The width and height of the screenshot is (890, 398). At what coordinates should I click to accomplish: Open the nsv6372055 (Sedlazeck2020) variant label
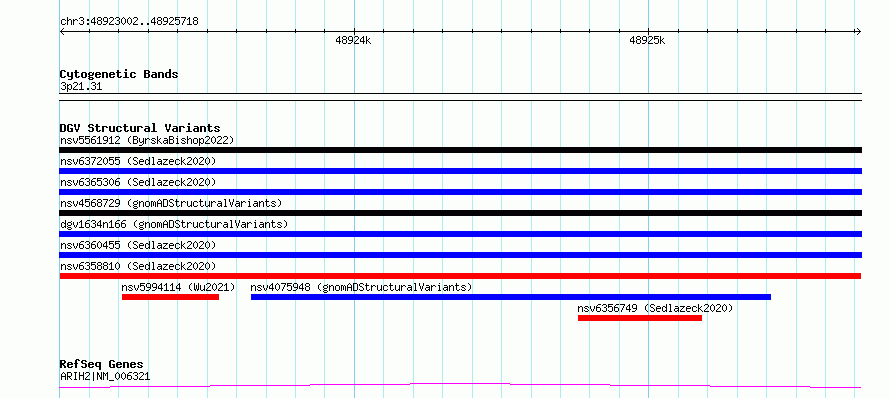click(138, 161)
